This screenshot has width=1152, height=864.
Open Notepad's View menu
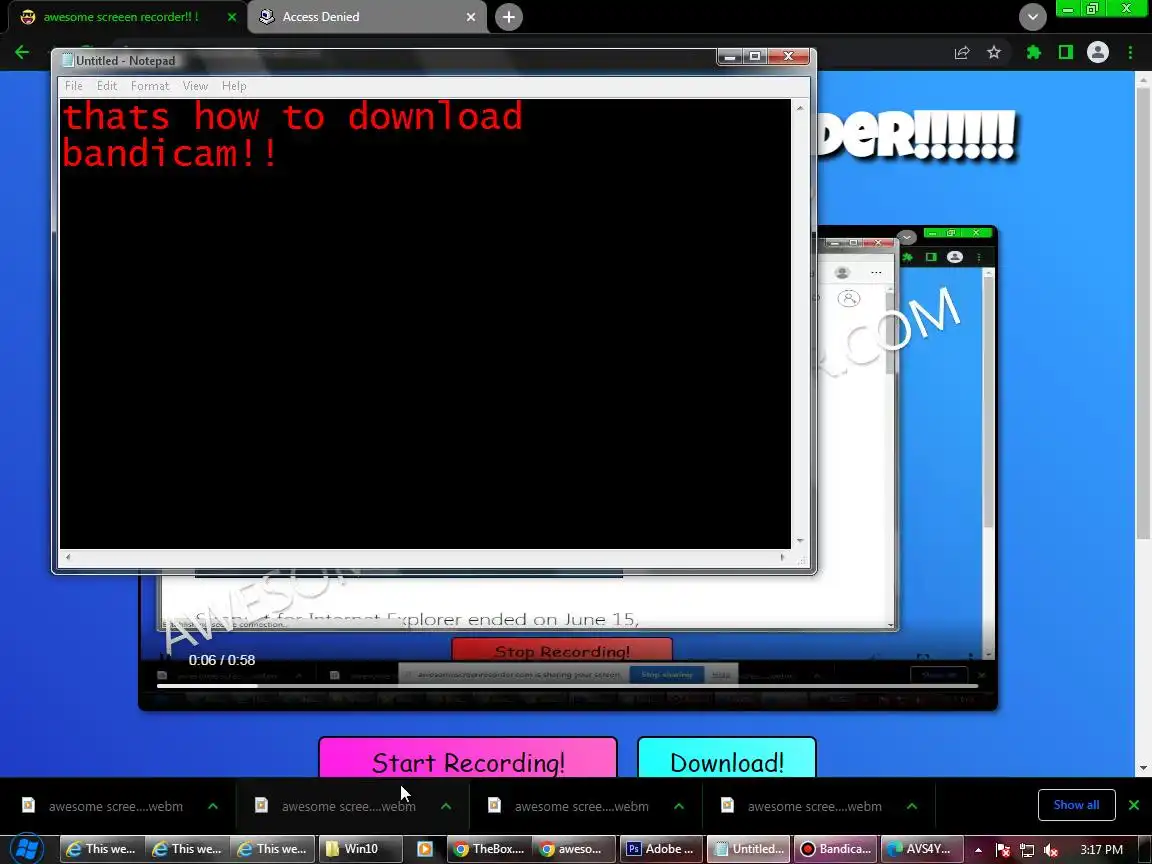(195, 86)
